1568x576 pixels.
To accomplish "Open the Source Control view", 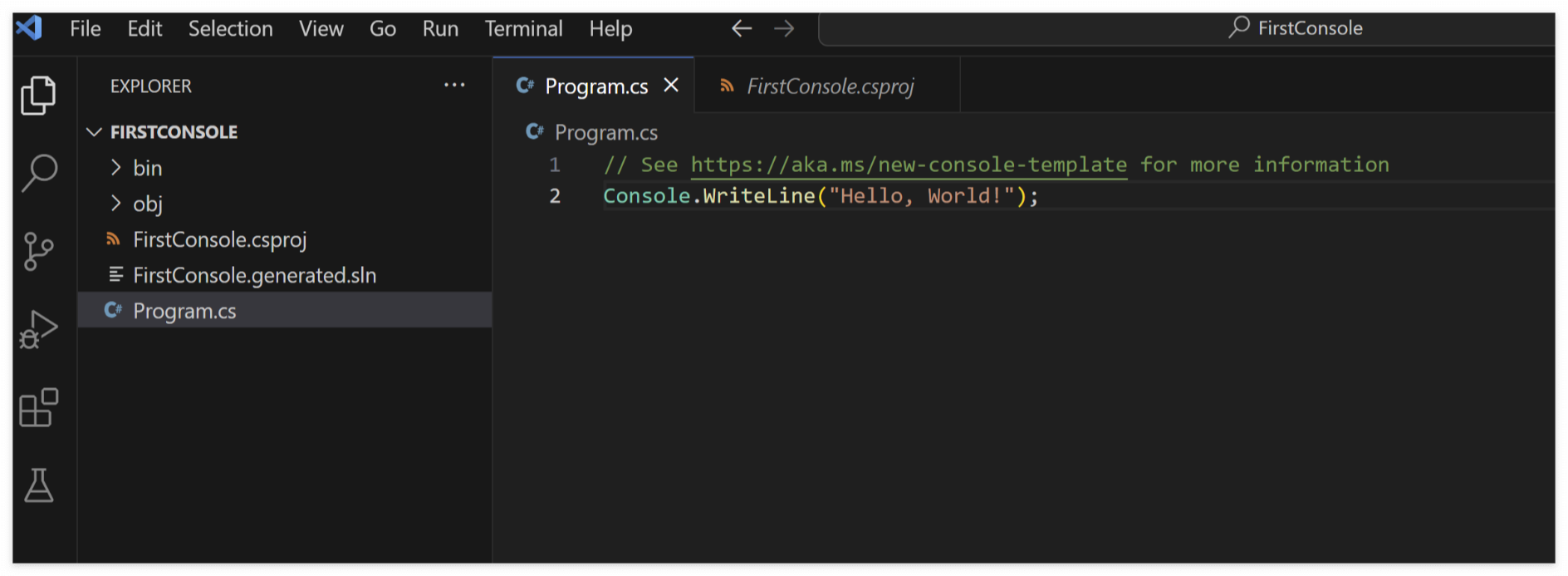I will click(38, 251).
